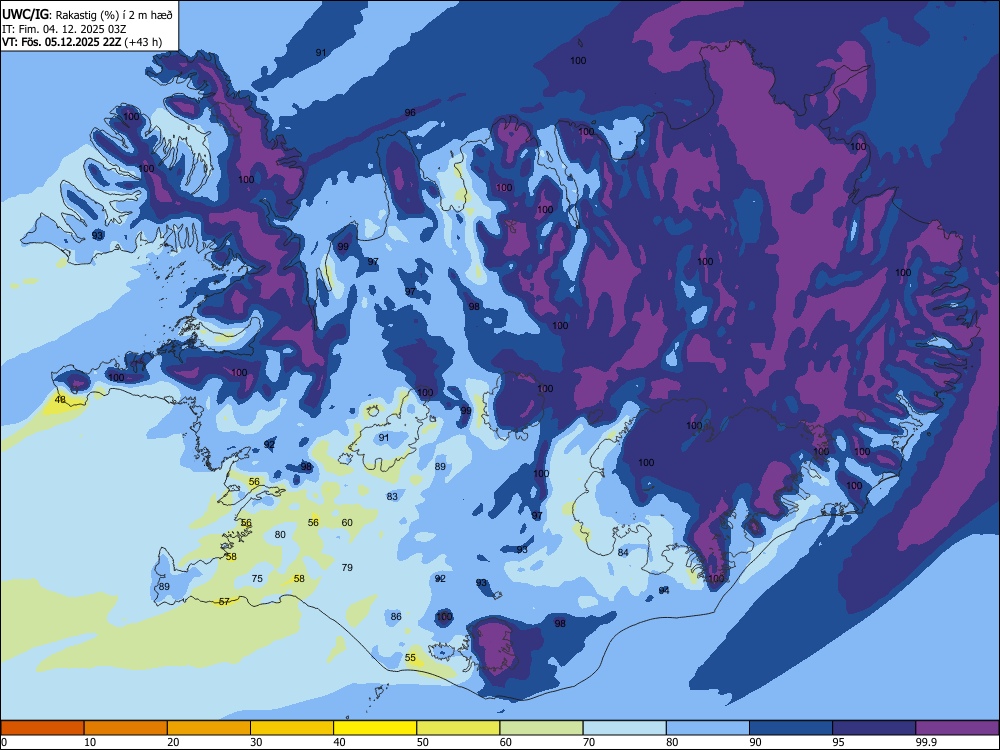Image resolution: width=1000 pixels, height=750 pixels.
Task: Click the '57' humidity value on the coastline
Action: [224, 601]
